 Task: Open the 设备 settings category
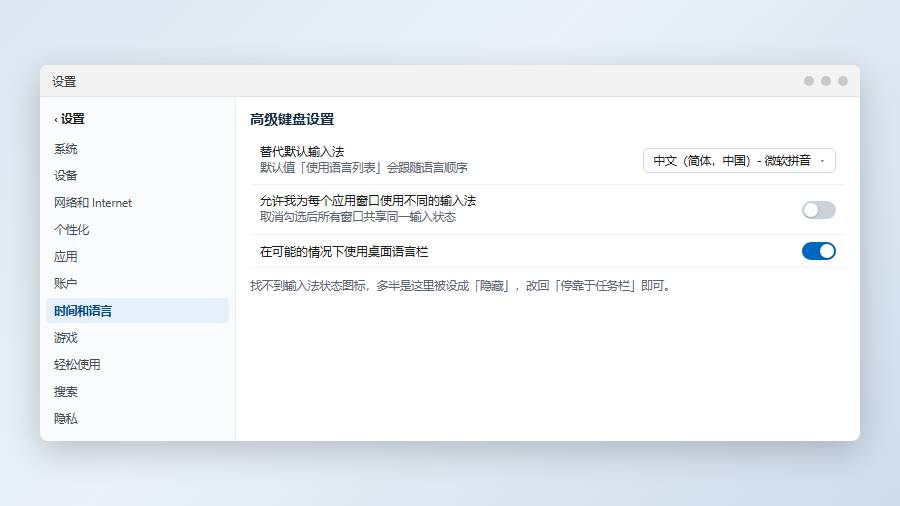[x=137, y=176]
